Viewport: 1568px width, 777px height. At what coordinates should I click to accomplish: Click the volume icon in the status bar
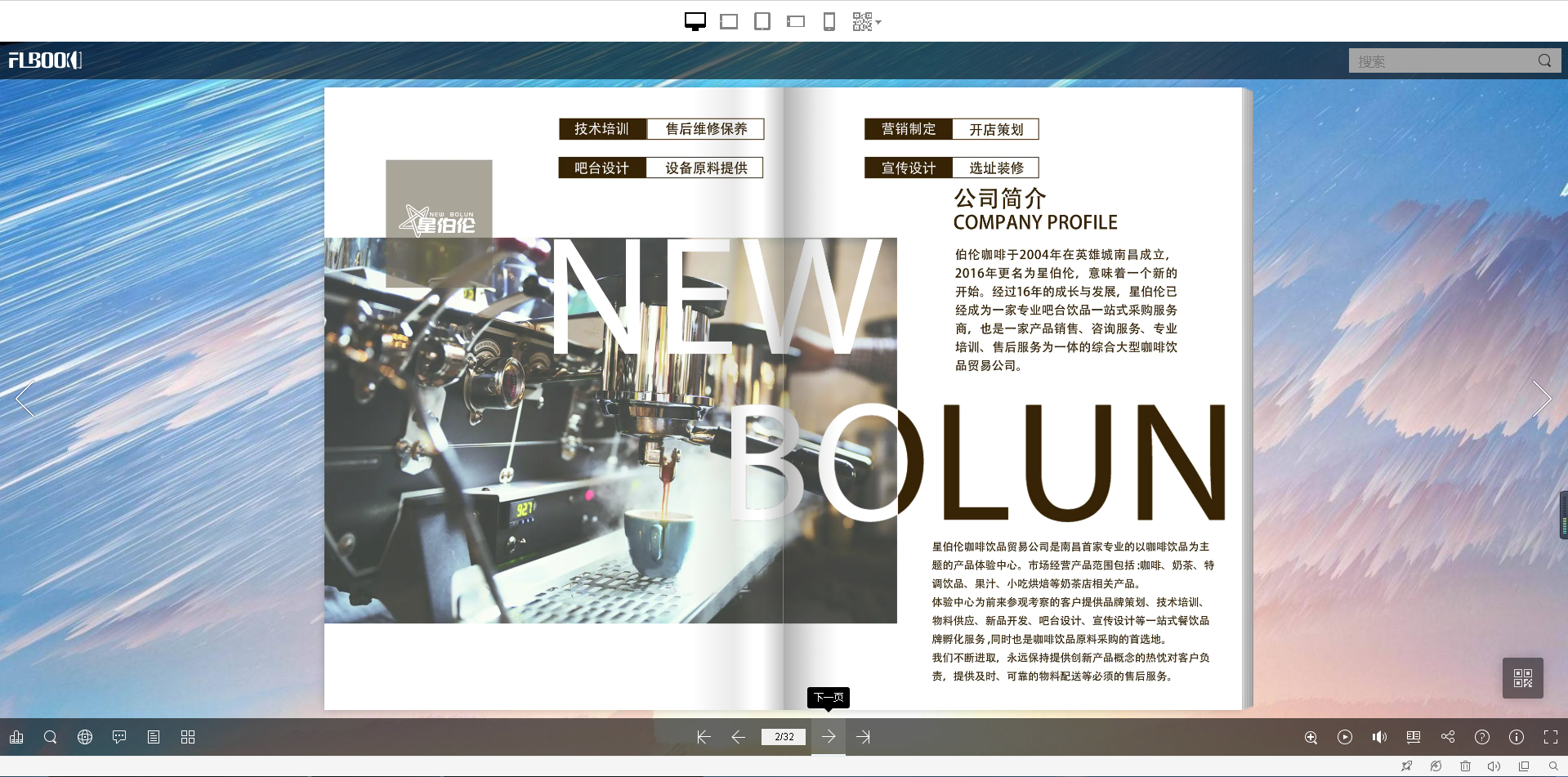pos(1494,766)
